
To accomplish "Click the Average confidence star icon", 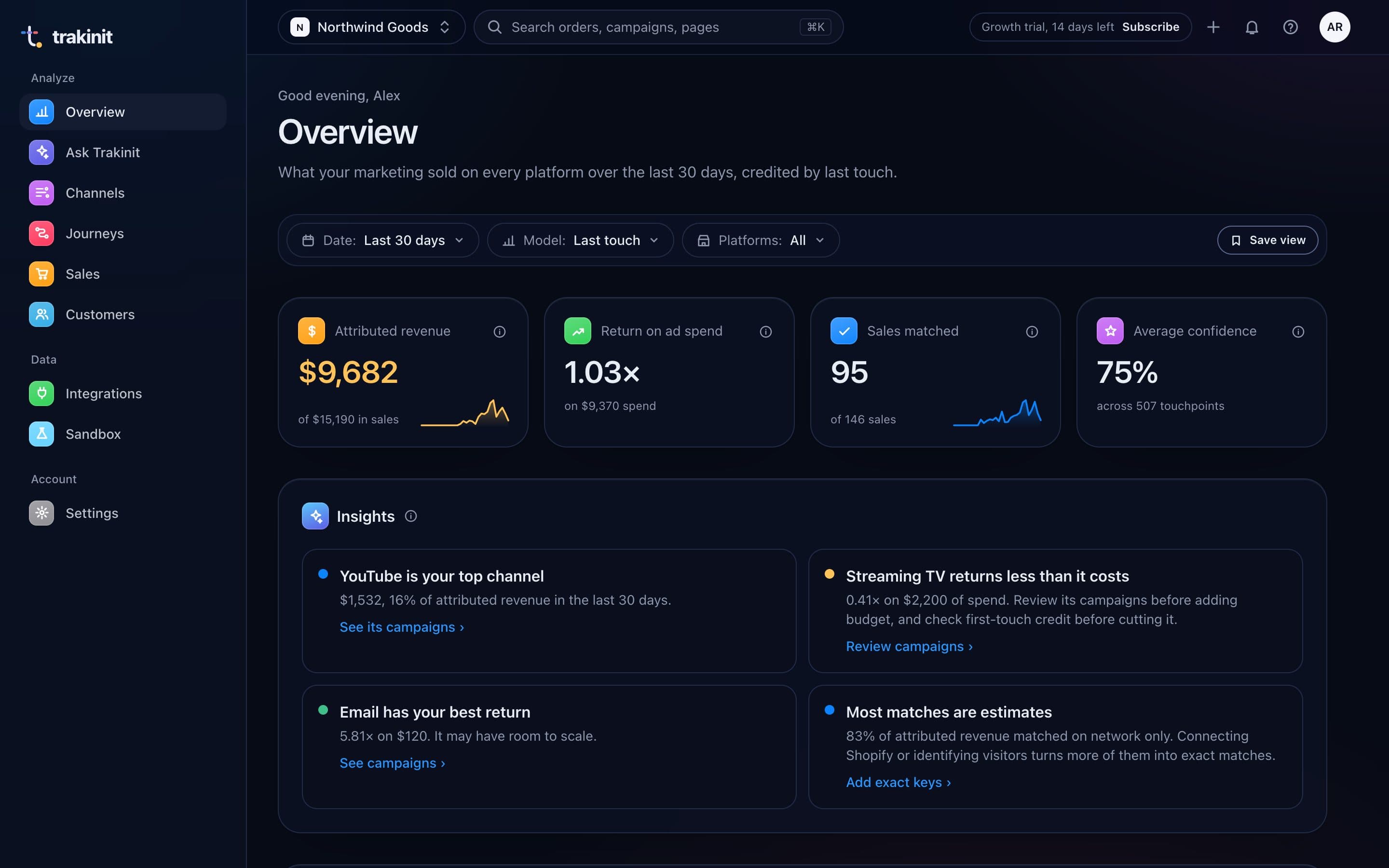I will (x=1110, y=331).
